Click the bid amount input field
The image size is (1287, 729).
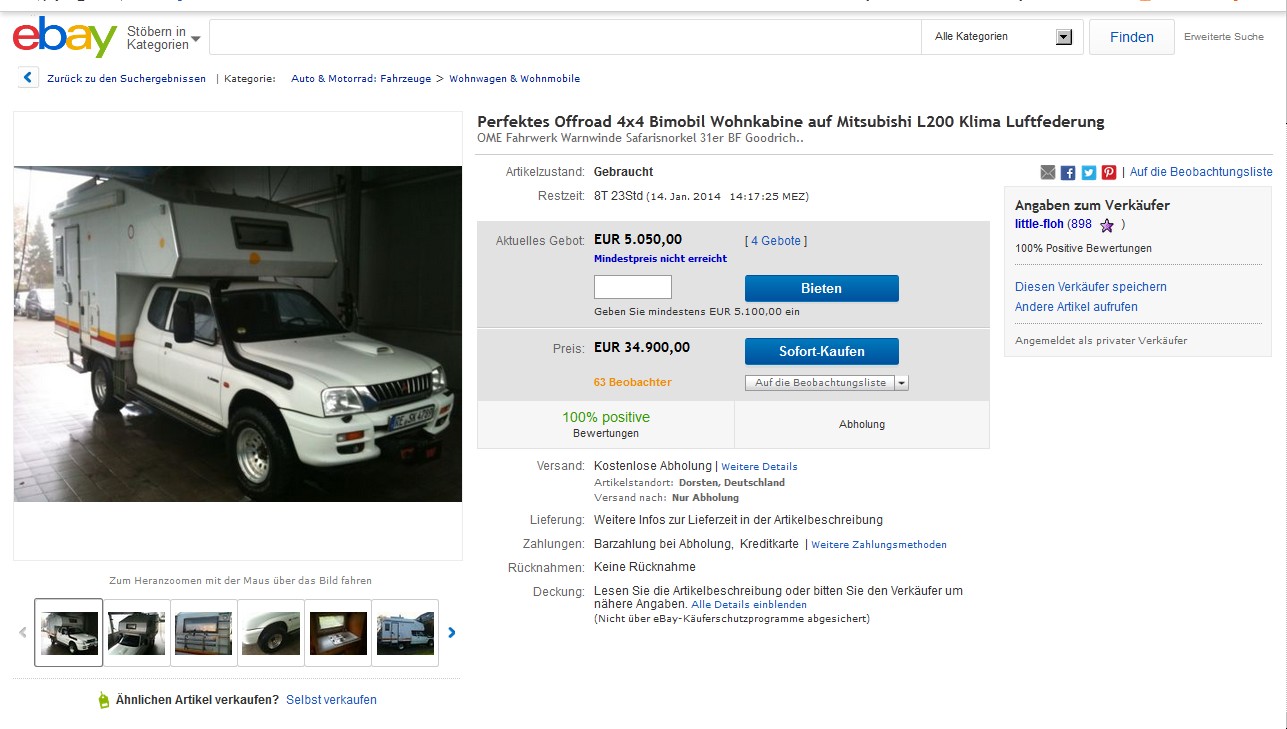point(633,287)
